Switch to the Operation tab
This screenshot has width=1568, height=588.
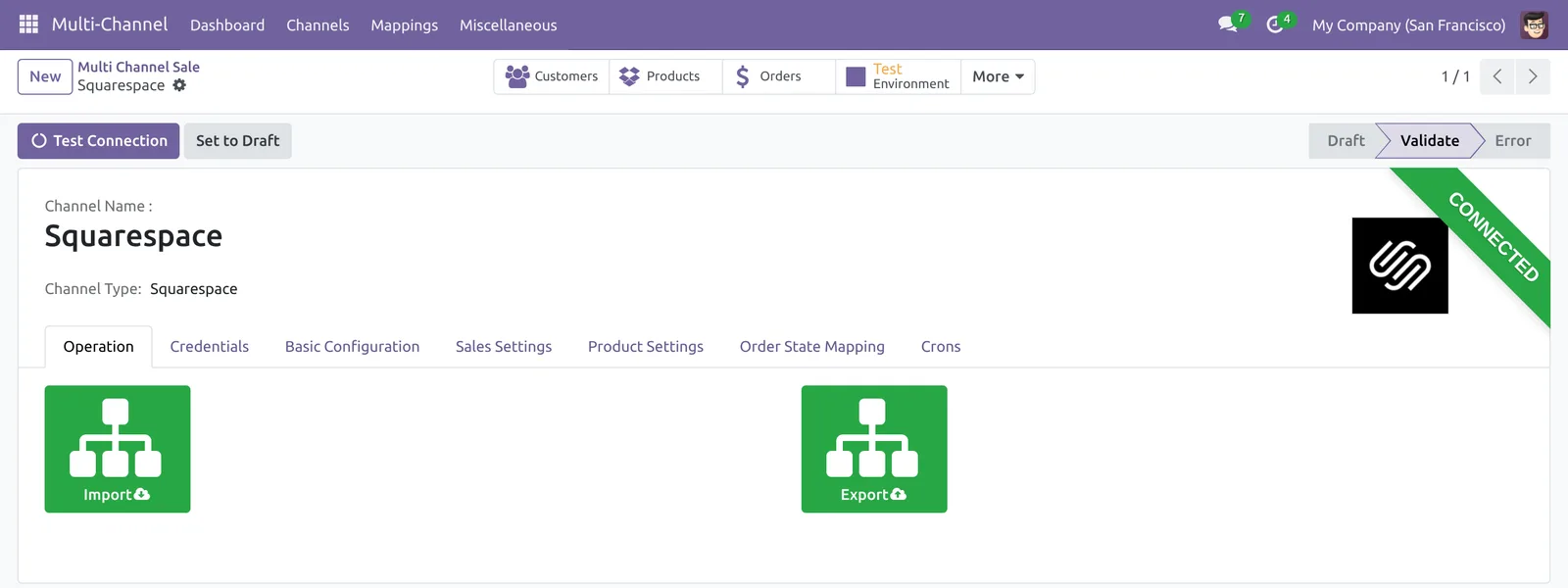tap(98, 347)
